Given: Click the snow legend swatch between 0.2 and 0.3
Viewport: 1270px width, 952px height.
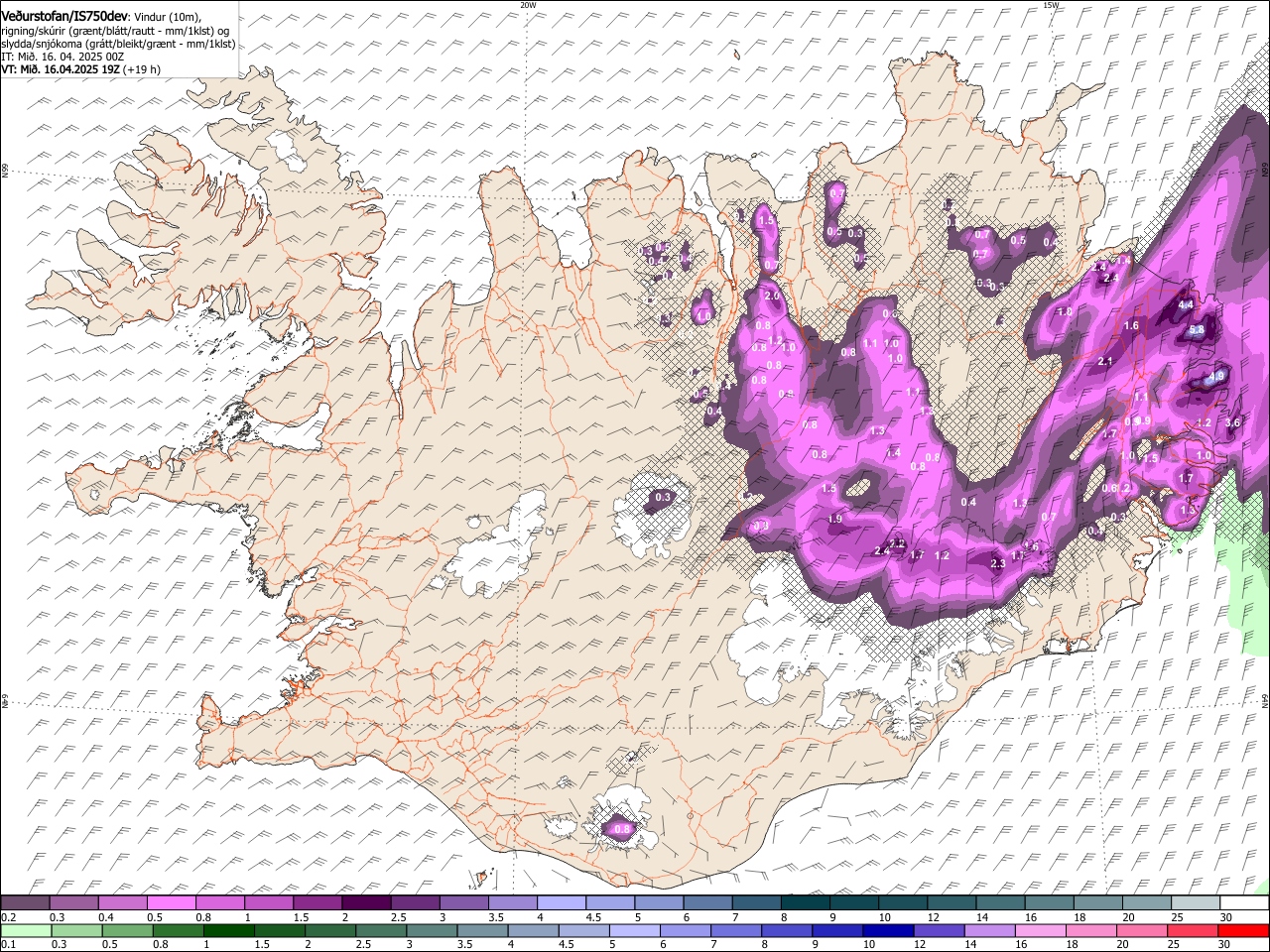Looking at the screenshot, I should [x=26, y=903].
